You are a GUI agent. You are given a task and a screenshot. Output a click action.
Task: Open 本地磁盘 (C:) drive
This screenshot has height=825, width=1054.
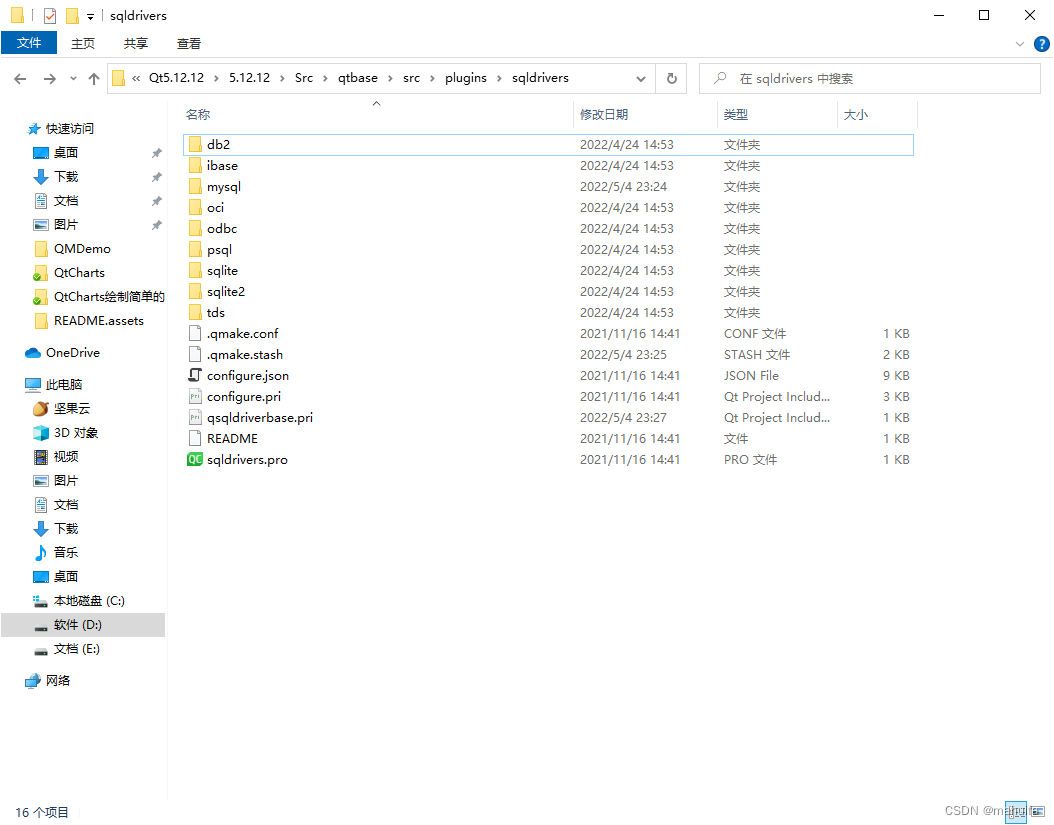pos(89,601)
